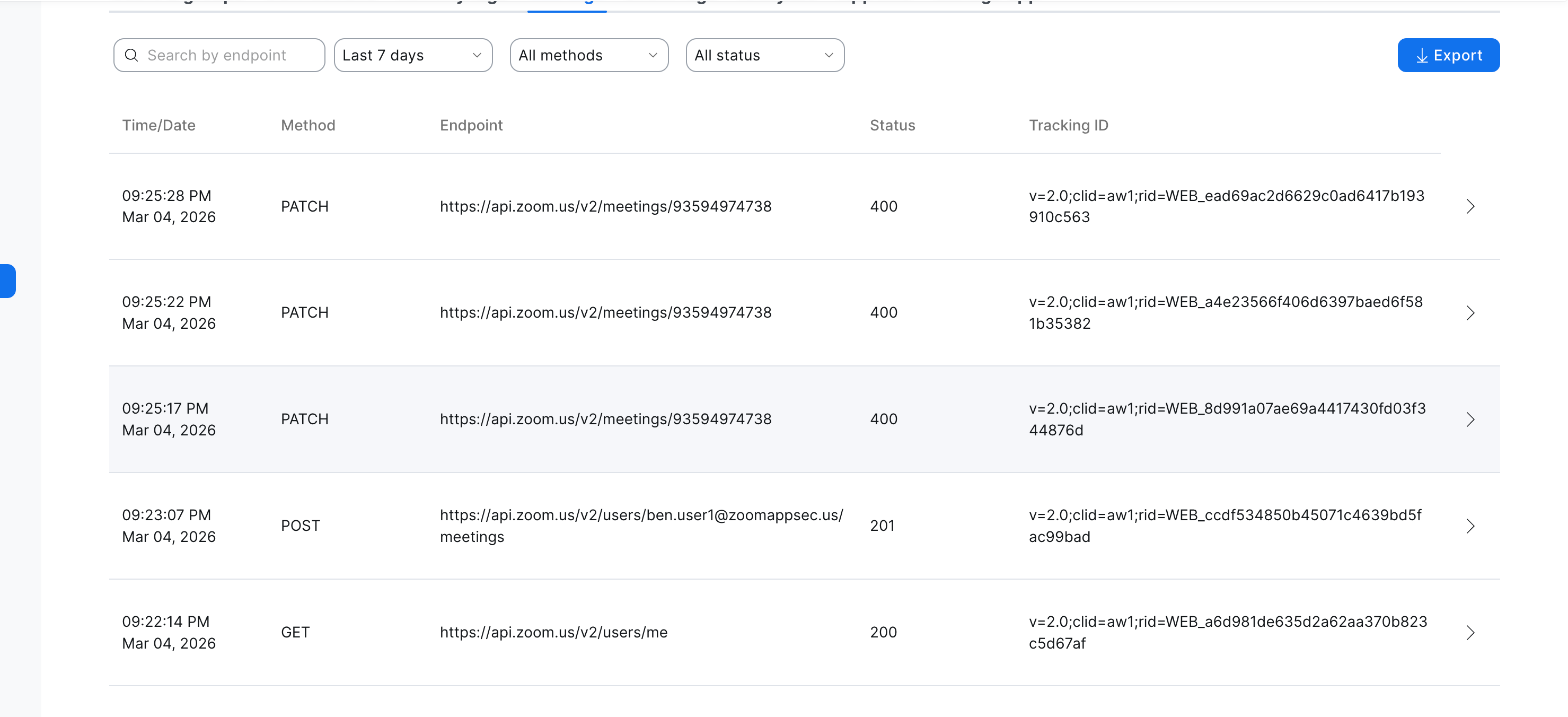Click the Method column header
Image resolution: width=1568 pixels, height=717 pixels.
coord(308,126)
